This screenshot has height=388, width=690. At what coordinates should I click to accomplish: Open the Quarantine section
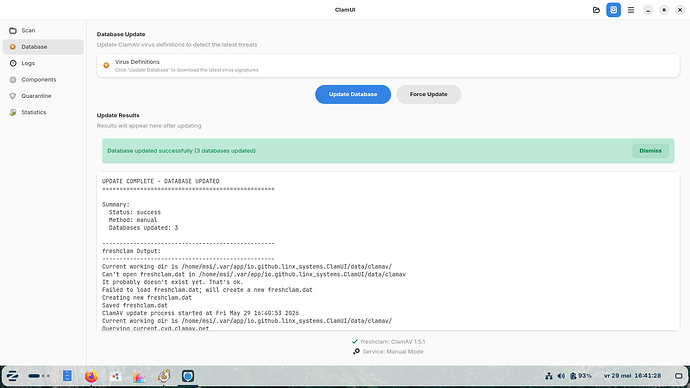[x=43, y=96]
